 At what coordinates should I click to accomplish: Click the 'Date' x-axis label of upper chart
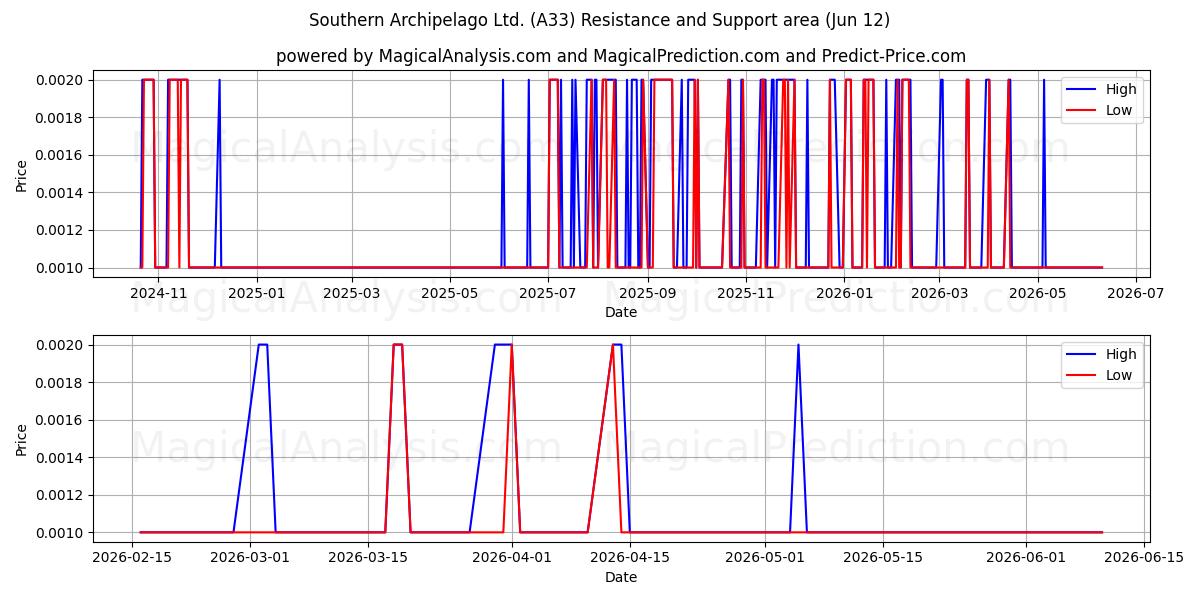[621, 312]
